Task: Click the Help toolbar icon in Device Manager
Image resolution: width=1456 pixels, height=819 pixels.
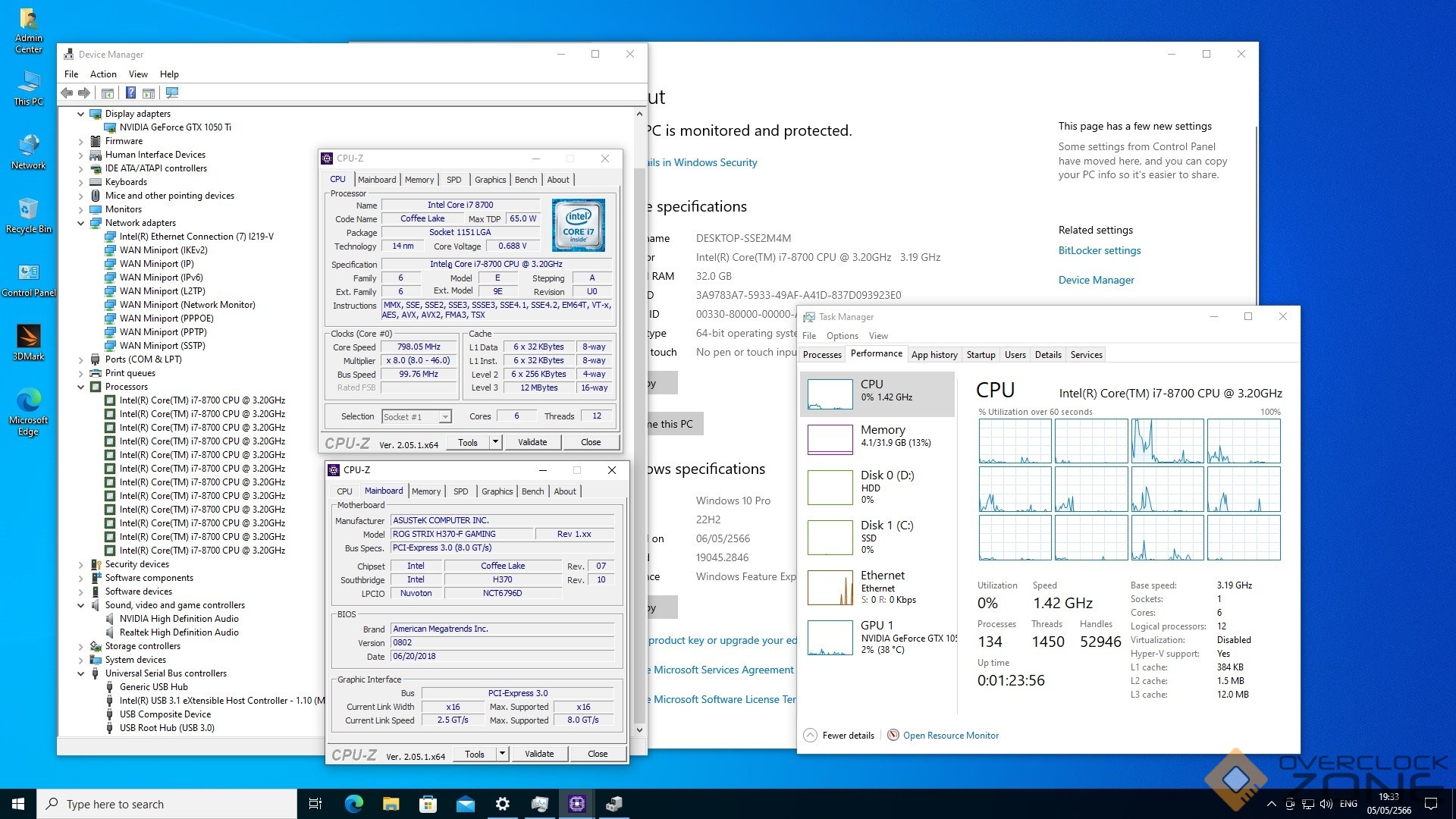Action: [130, 93]
